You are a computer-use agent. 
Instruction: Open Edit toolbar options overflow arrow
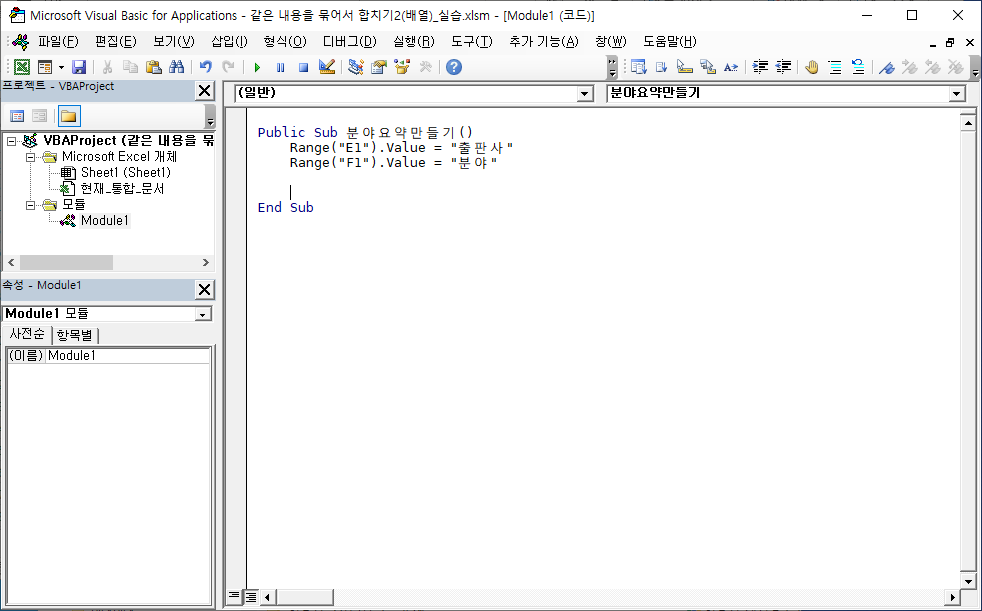click(x=975, y=68)
